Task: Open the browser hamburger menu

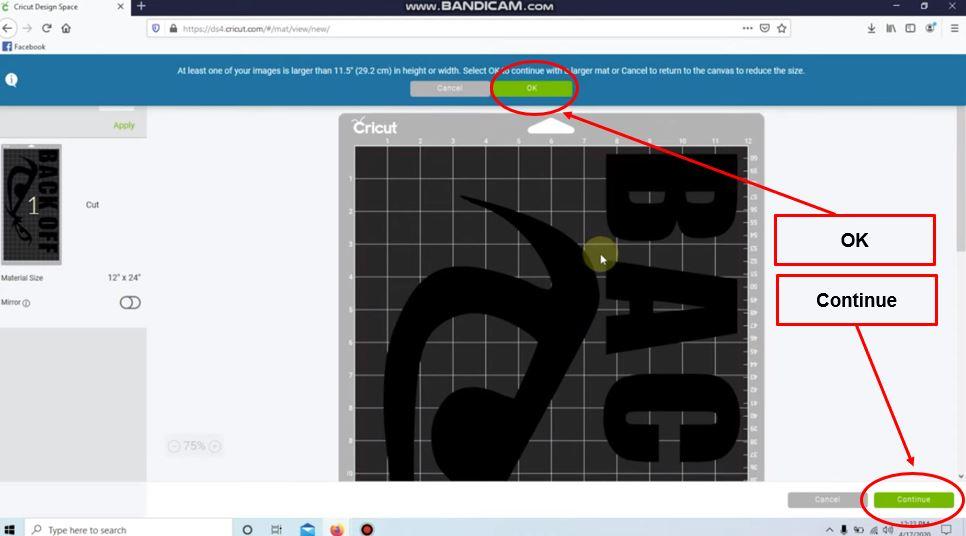Action: coord(954,28)
